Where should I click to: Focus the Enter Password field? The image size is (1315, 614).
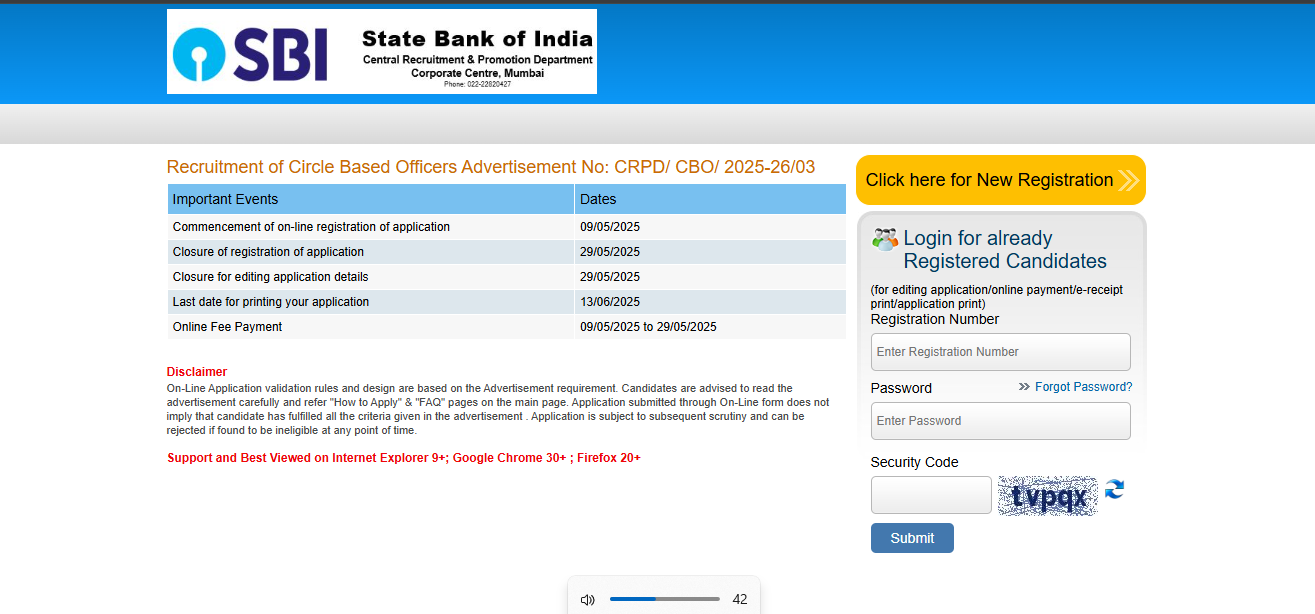(1001, 421)
